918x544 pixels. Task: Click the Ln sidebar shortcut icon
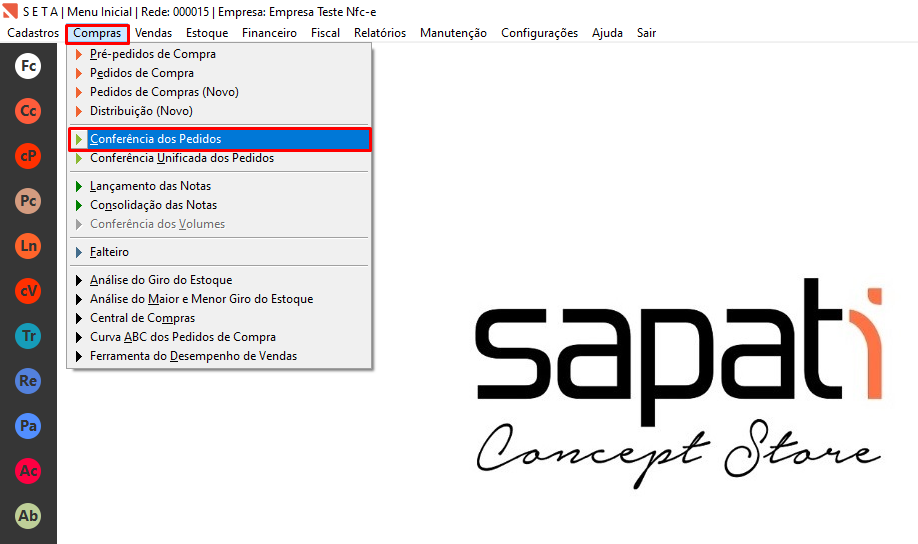[28, 245]
